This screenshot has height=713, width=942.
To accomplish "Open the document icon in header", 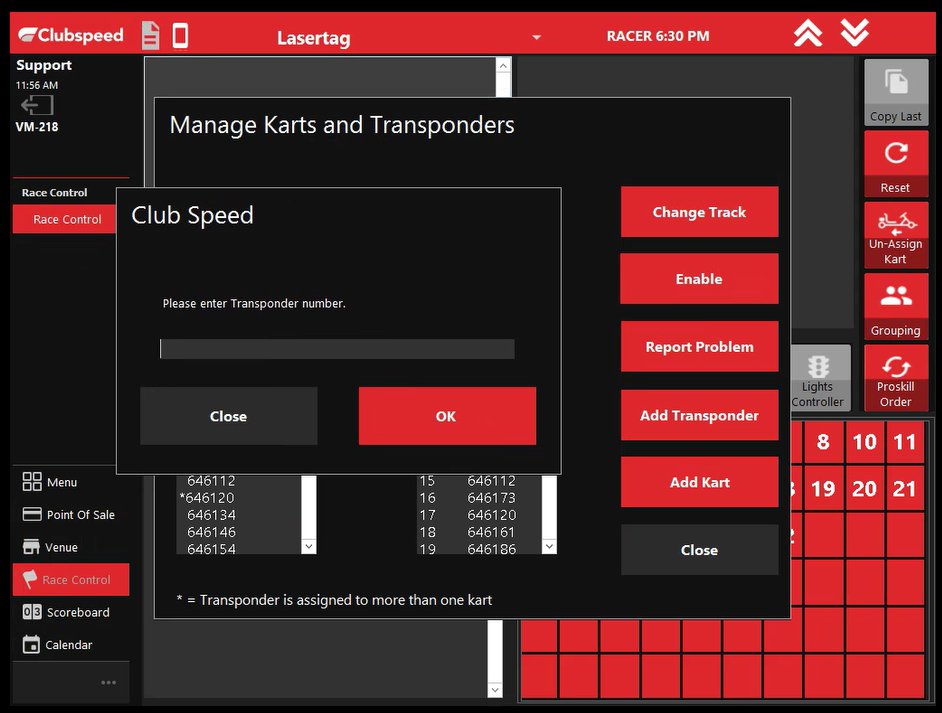I will pos(151,35).
